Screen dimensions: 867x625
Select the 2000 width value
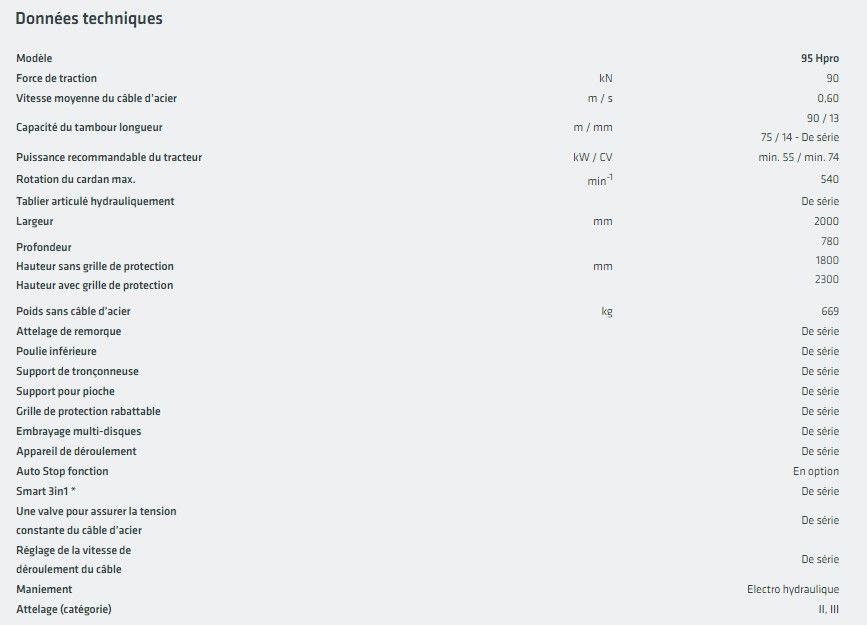pos(826,221)
